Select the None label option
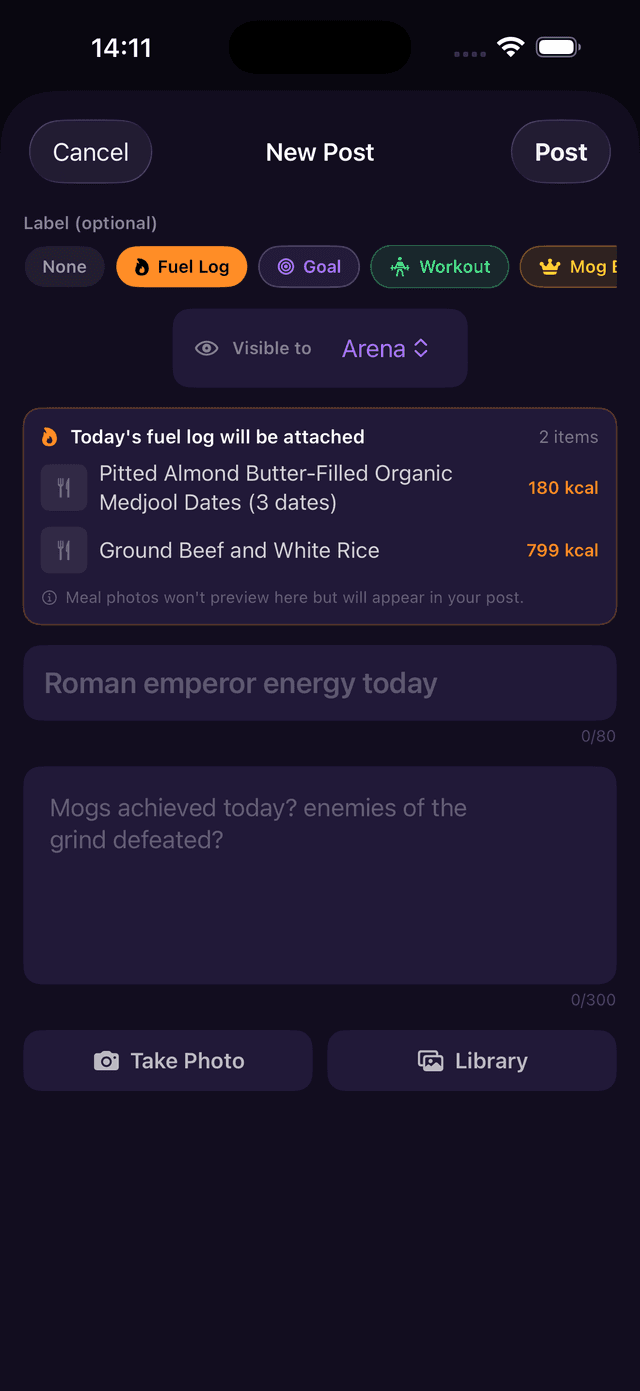Image resolution: width=640 pixels, height=1391 pixels. tap(64, 267)
